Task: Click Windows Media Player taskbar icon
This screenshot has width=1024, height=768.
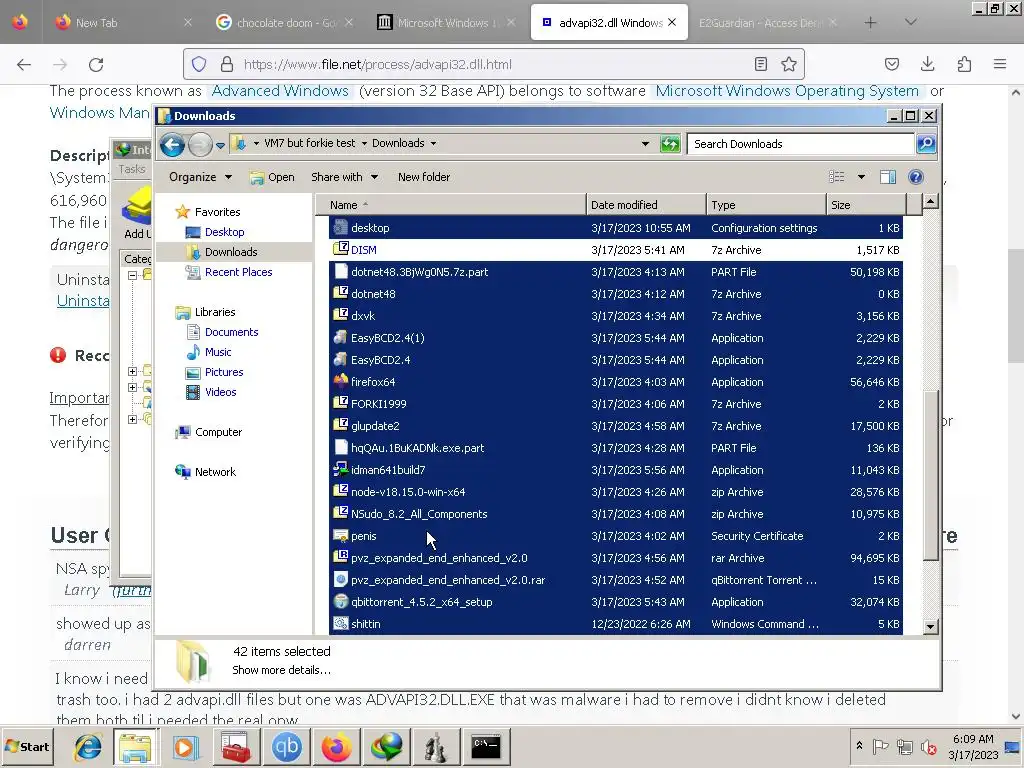Action: (185, 747)
